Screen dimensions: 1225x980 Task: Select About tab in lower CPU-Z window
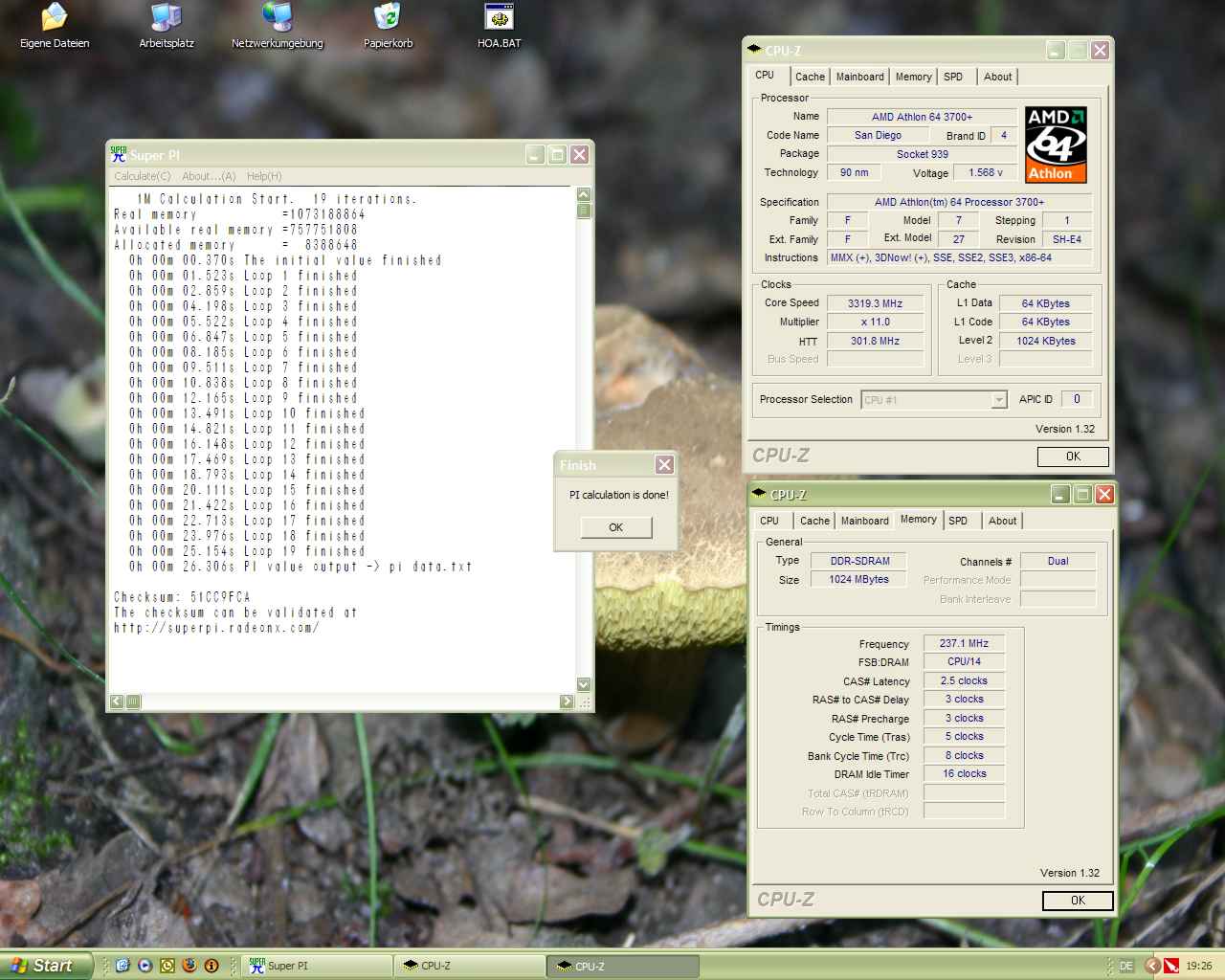coord(1002,521)
